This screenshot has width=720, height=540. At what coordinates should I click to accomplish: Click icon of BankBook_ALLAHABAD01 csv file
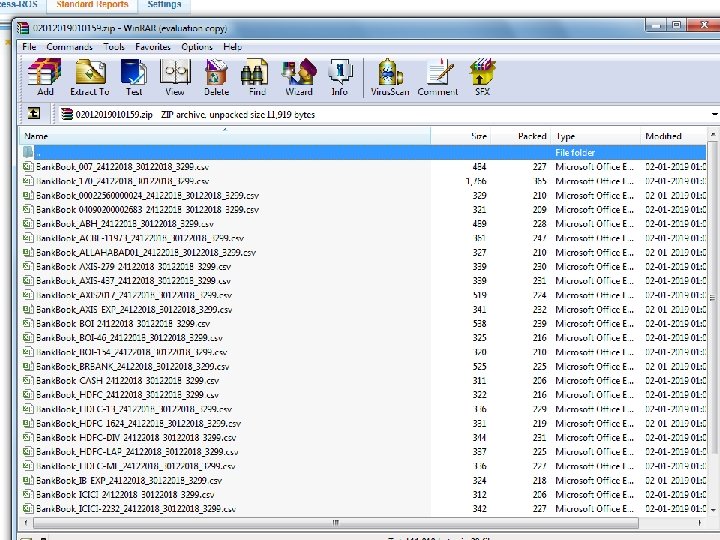coord(28,252)
